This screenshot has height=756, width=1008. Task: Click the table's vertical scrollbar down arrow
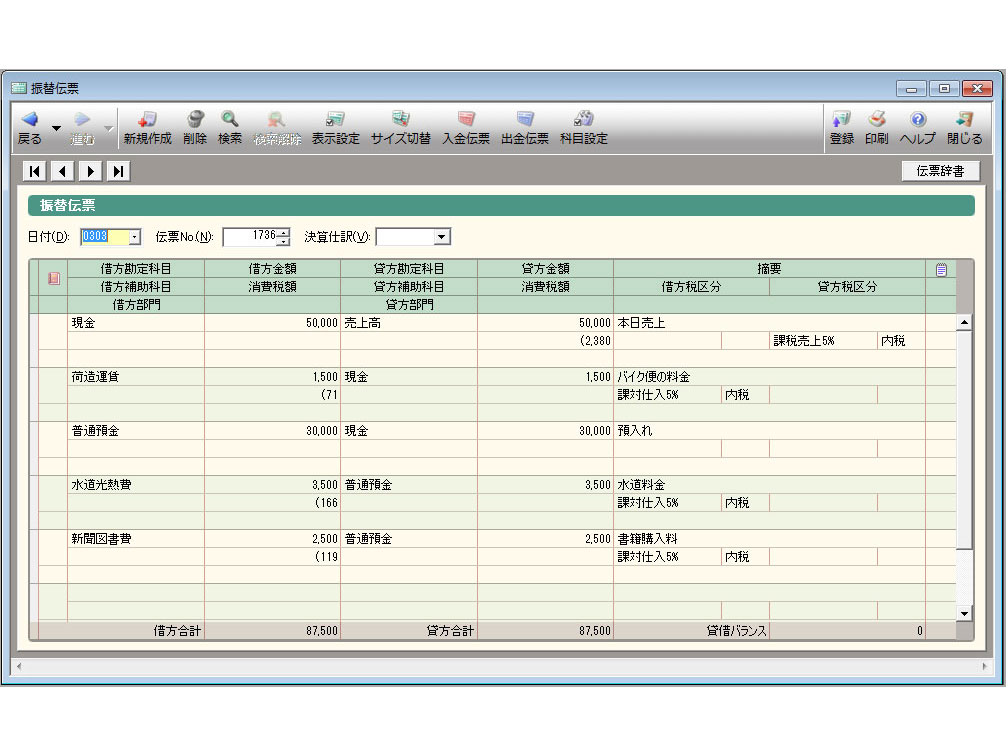tap(964, 613)
